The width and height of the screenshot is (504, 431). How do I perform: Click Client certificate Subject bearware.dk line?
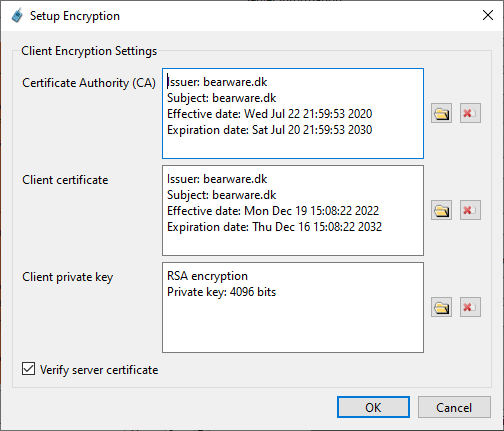(221, 195)
